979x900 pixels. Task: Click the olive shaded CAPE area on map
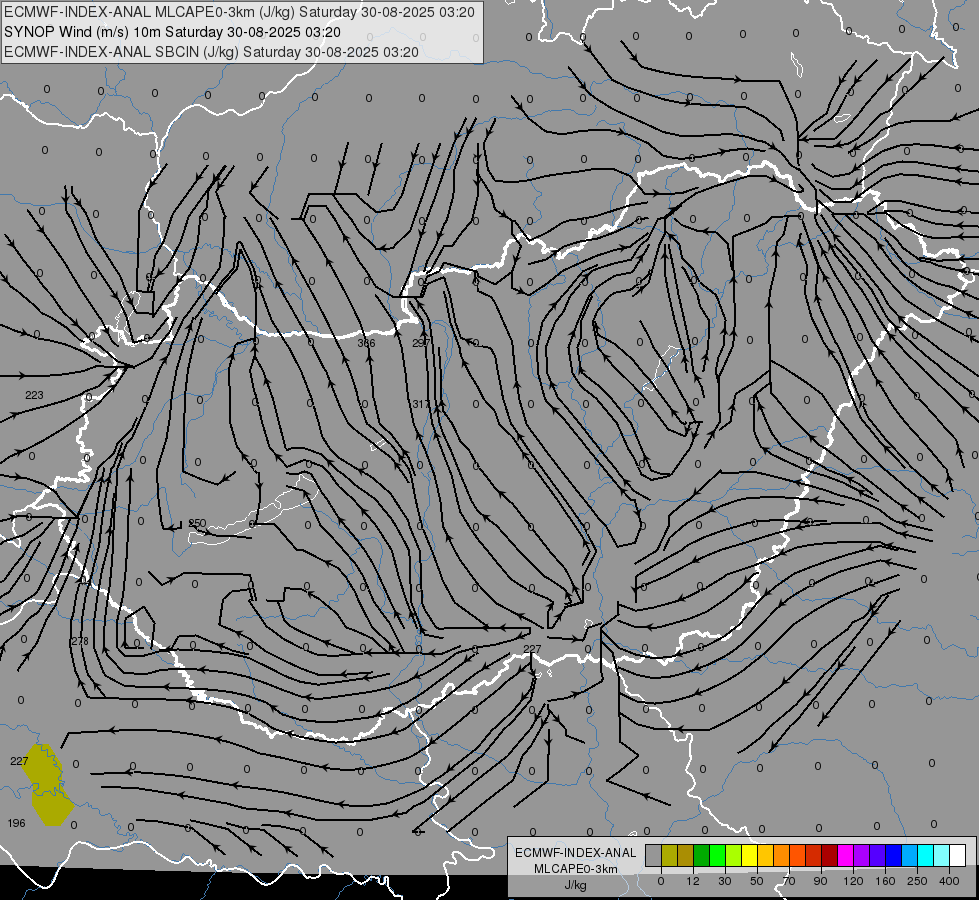(x=46, y=786)
